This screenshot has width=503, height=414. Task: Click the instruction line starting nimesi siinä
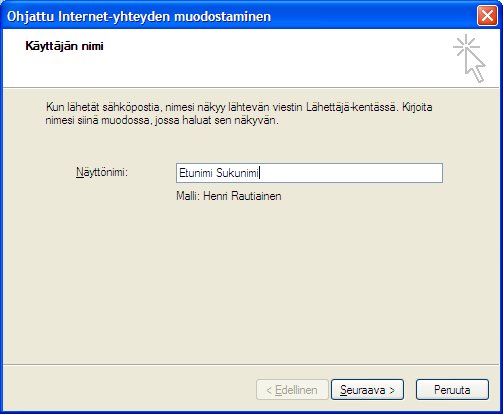(x=162, y=120)
